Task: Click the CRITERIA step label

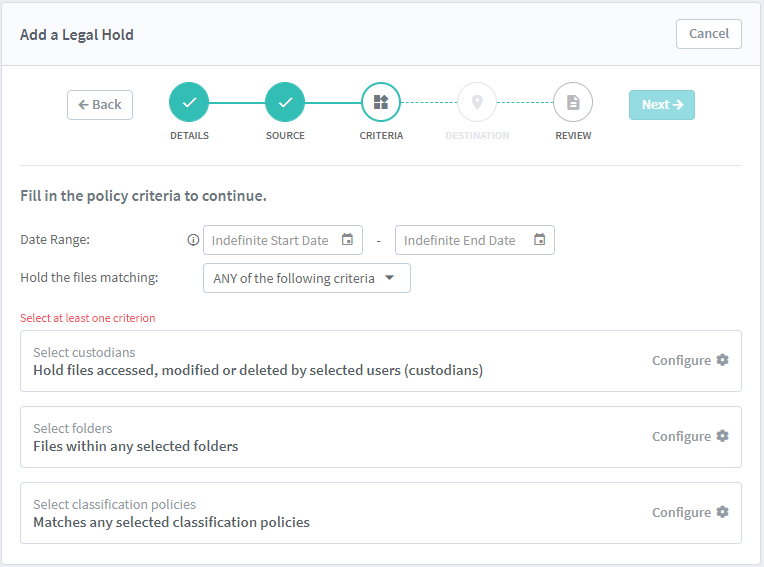Action: click(381, 135)
